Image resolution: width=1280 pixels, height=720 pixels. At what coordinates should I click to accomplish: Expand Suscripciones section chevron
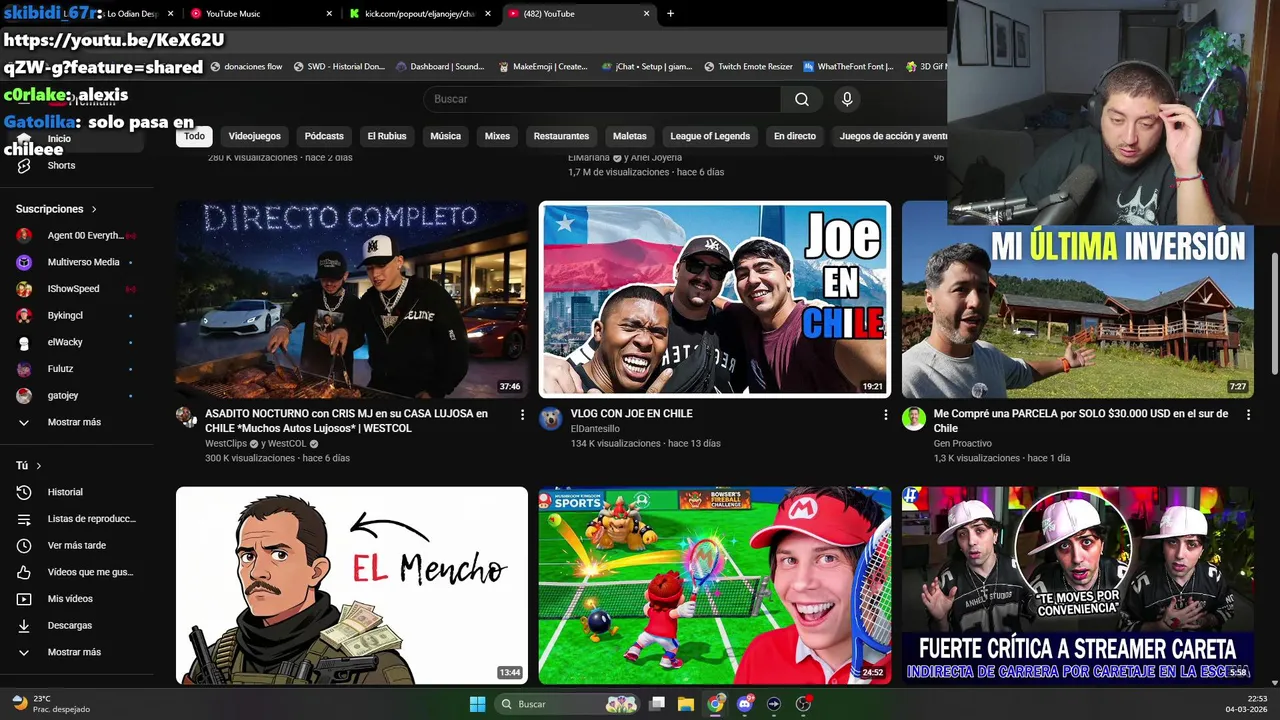[94, 209]
